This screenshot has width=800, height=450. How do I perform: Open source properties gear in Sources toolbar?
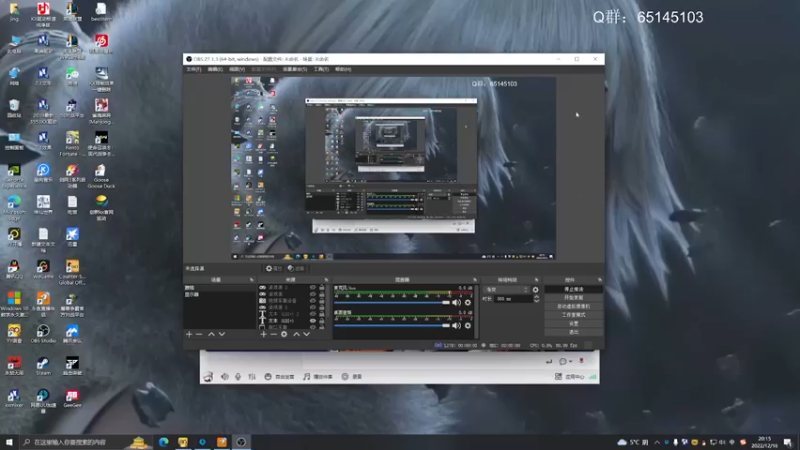284,334
